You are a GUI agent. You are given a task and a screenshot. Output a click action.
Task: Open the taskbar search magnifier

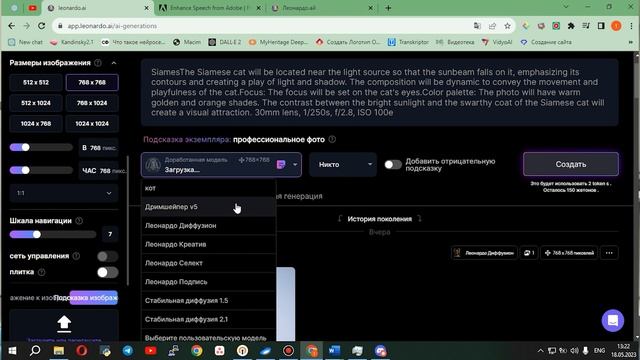tap(35, 351)
